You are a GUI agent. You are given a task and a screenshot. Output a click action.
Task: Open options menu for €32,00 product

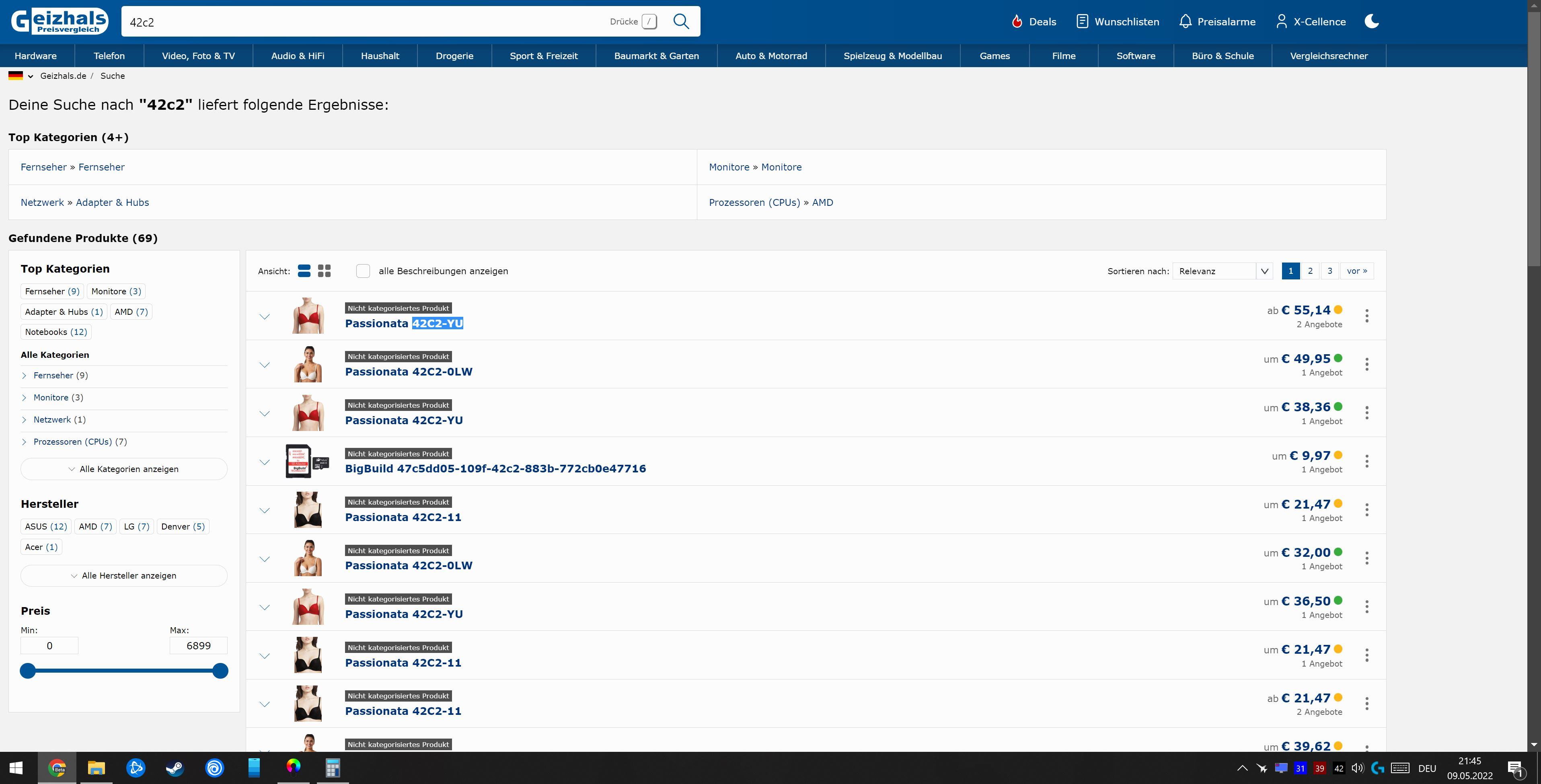click(1367, 558)
